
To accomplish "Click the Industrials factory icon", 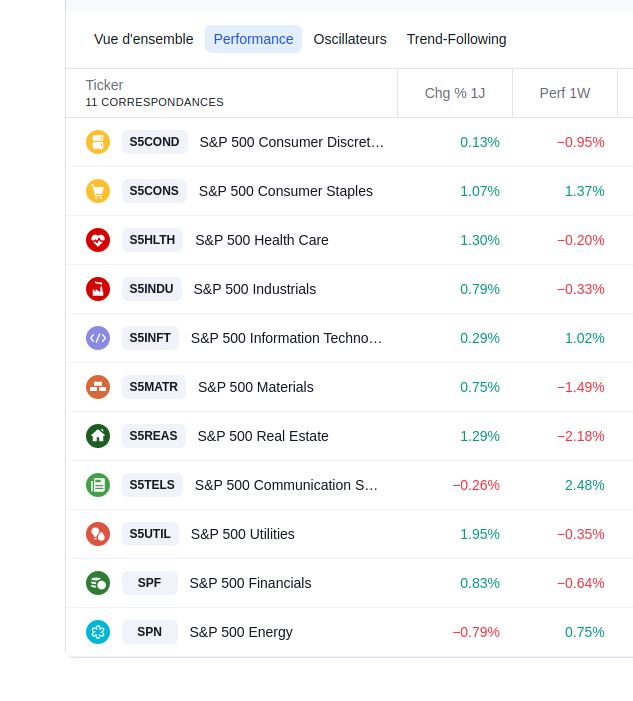I will coord(97,289).
